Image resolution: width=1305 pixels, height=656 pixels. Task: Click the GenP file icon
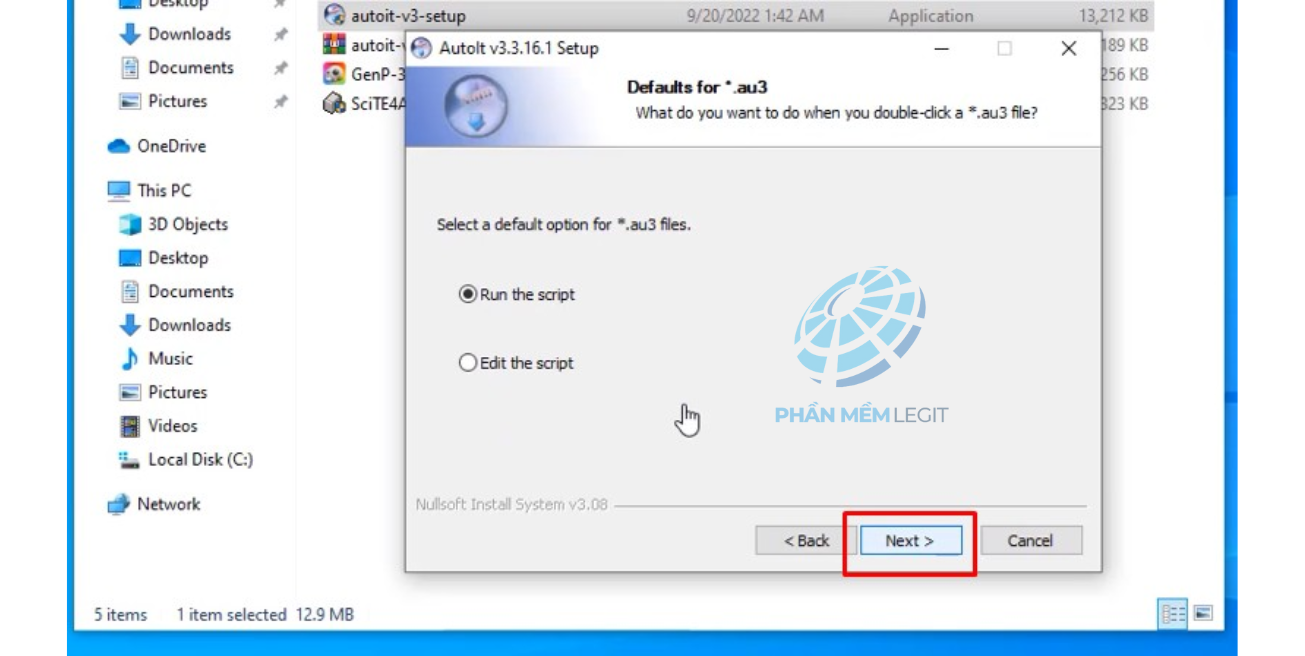[x=334, y=74]
